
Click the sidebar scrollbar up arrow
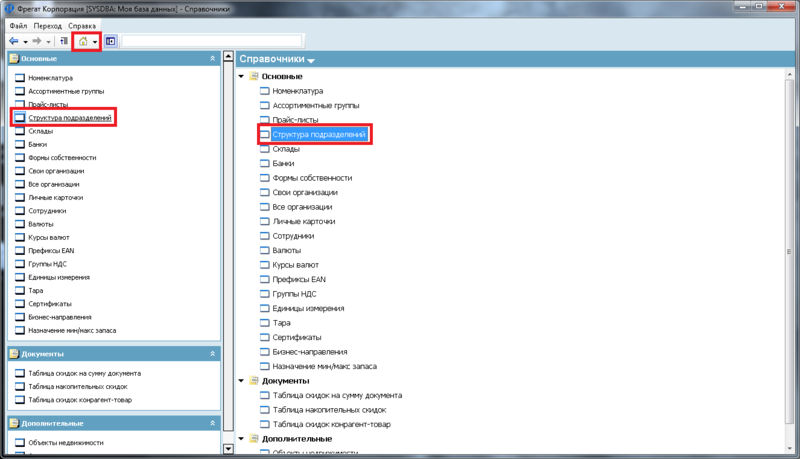pos(229,57)
